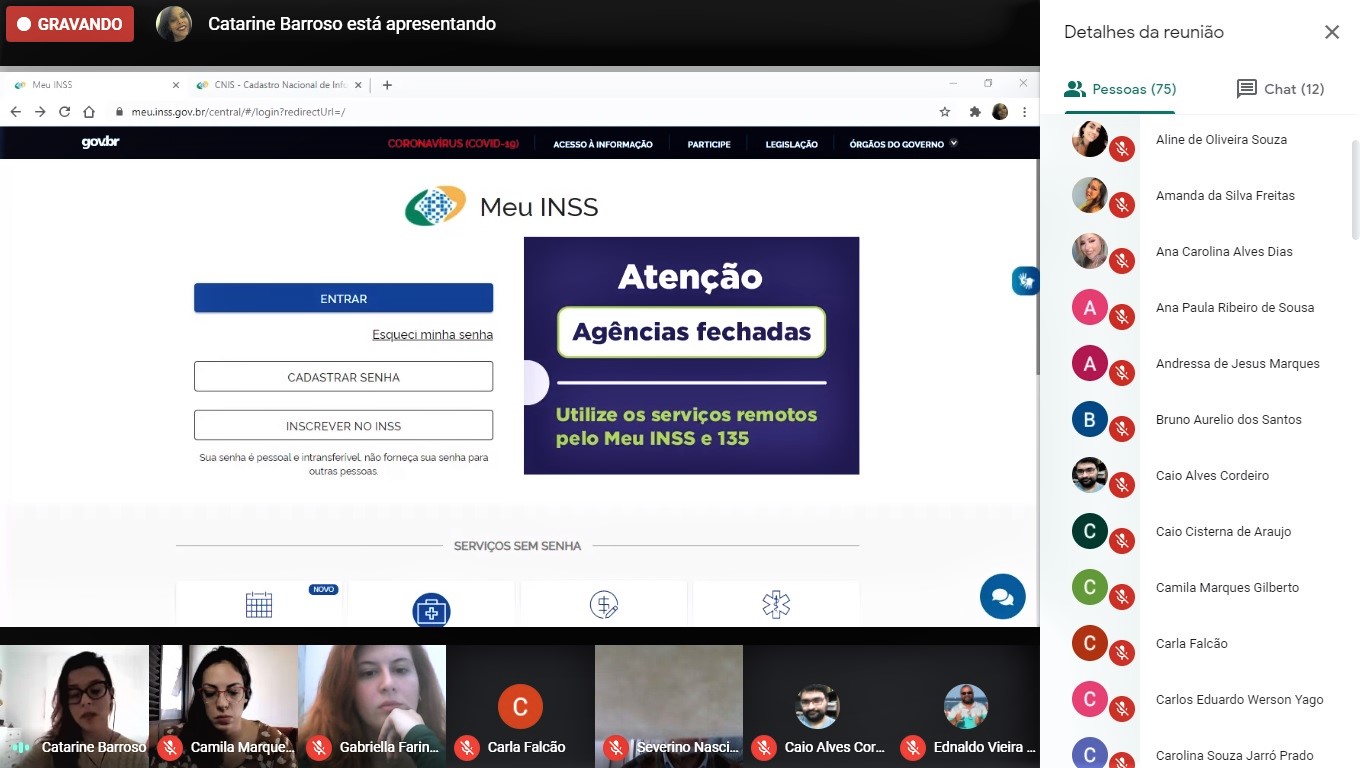1360x768 pixels.
Task: Click the muted mic icon on Gabriella Farin tile
Action: click(x=319, y=747)
